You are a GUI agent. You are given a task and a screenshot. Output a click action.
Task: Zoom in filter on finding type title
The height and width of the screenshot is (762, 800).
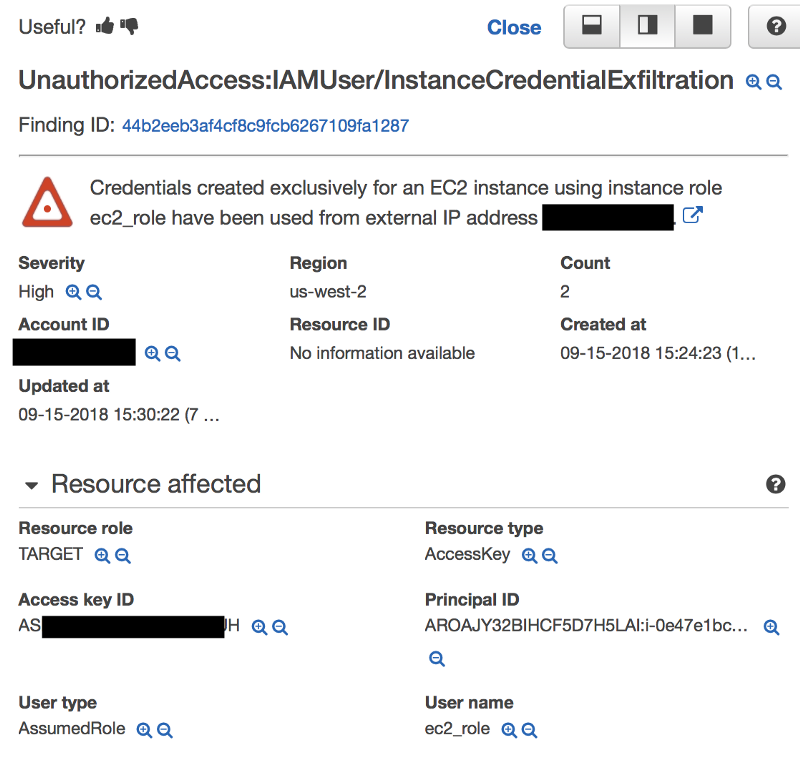754,82
